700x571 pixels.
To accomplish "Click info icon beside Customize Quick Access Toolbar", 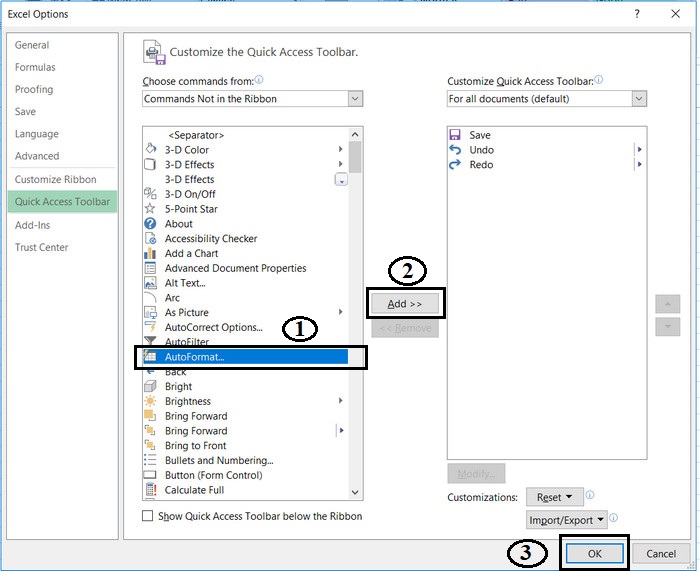I will pos(599,79).
